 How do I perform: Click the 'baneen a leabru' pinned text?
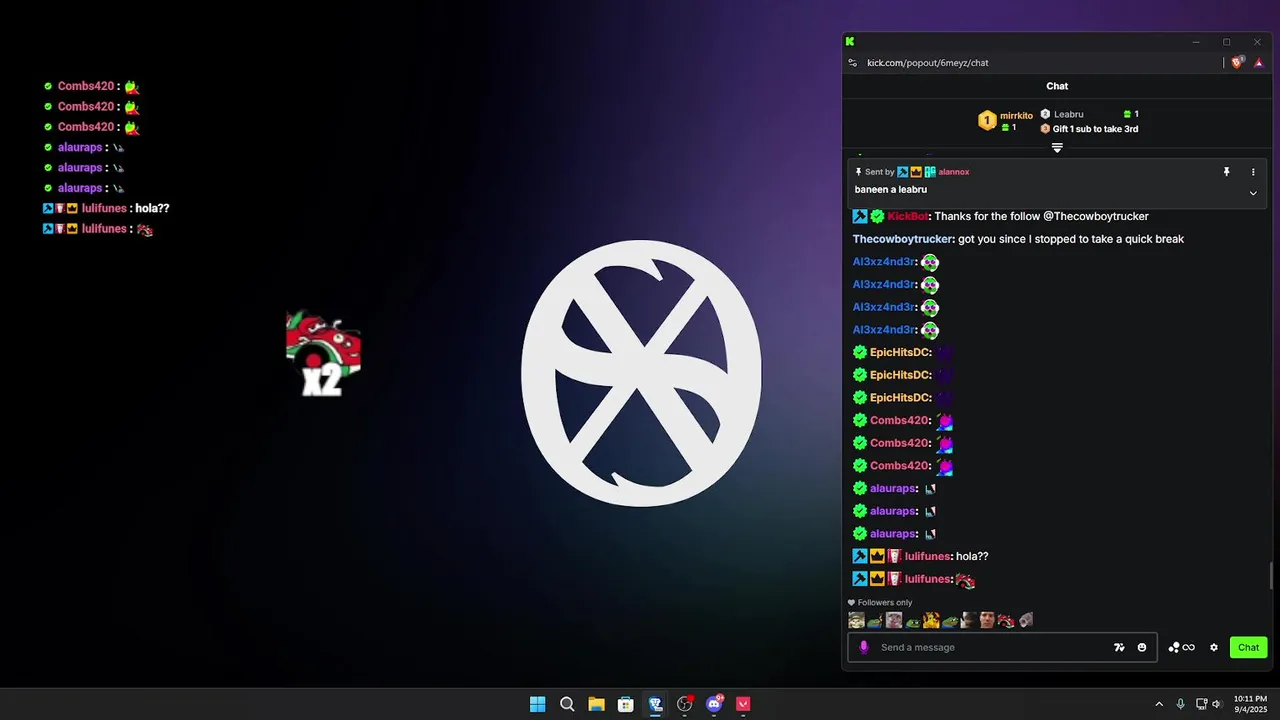point(891,189)
